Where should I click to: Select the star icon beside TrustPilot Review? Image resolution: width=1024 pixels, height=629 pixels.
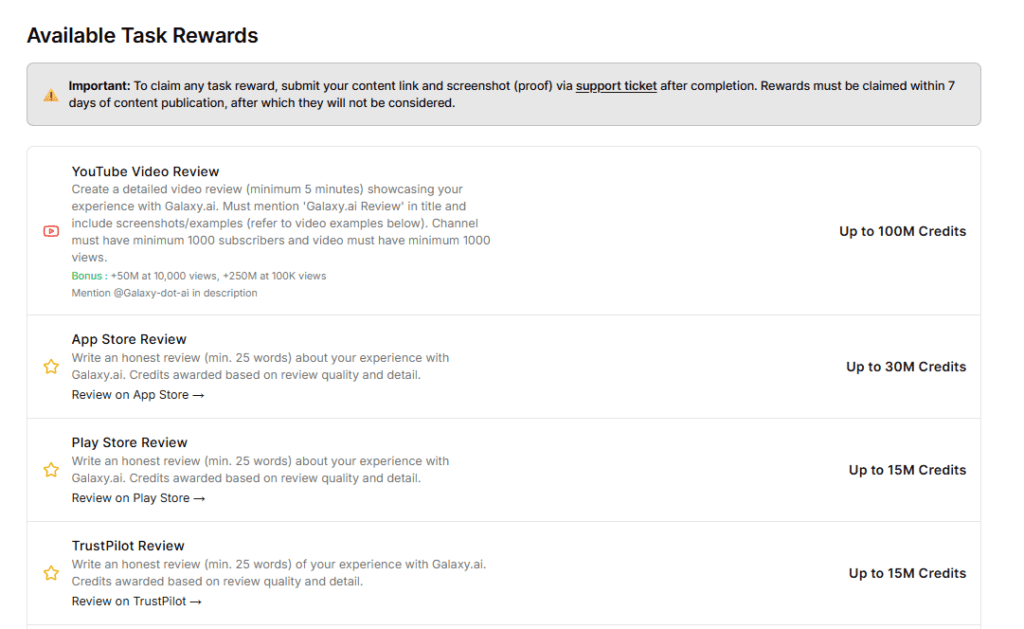pyautogui.click(x=51, y=573)
